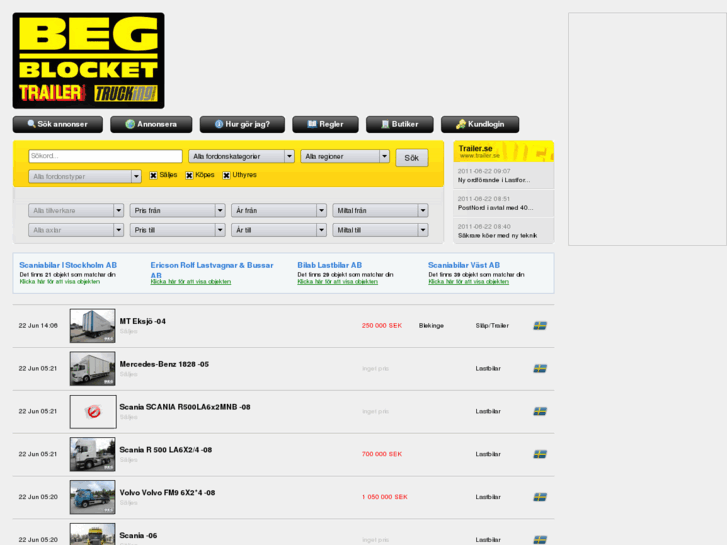Click 'Klicka här' under Scaniabilar Väst AB
Screen dimensions: 727x545
click(468, 282)
